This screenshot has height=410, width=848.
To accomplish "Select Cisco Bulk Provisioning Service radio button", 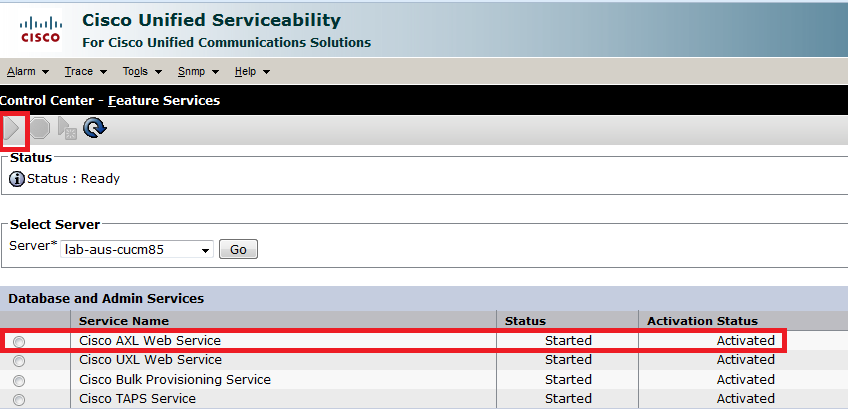I will 19,381.
